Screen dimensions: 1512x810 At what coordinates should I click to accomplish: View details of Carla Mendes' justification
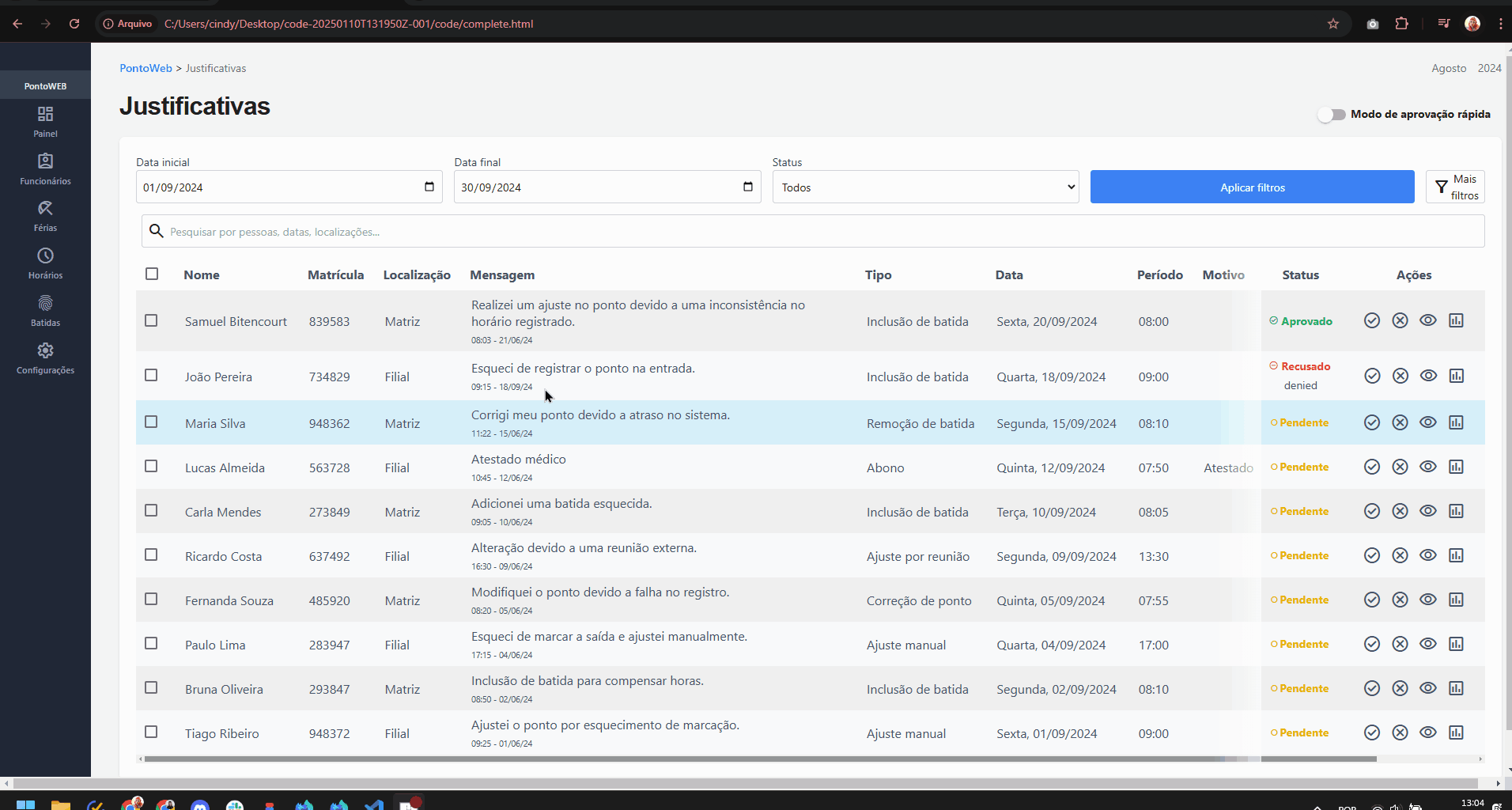pyautogui.click(x=1428, y=511)
